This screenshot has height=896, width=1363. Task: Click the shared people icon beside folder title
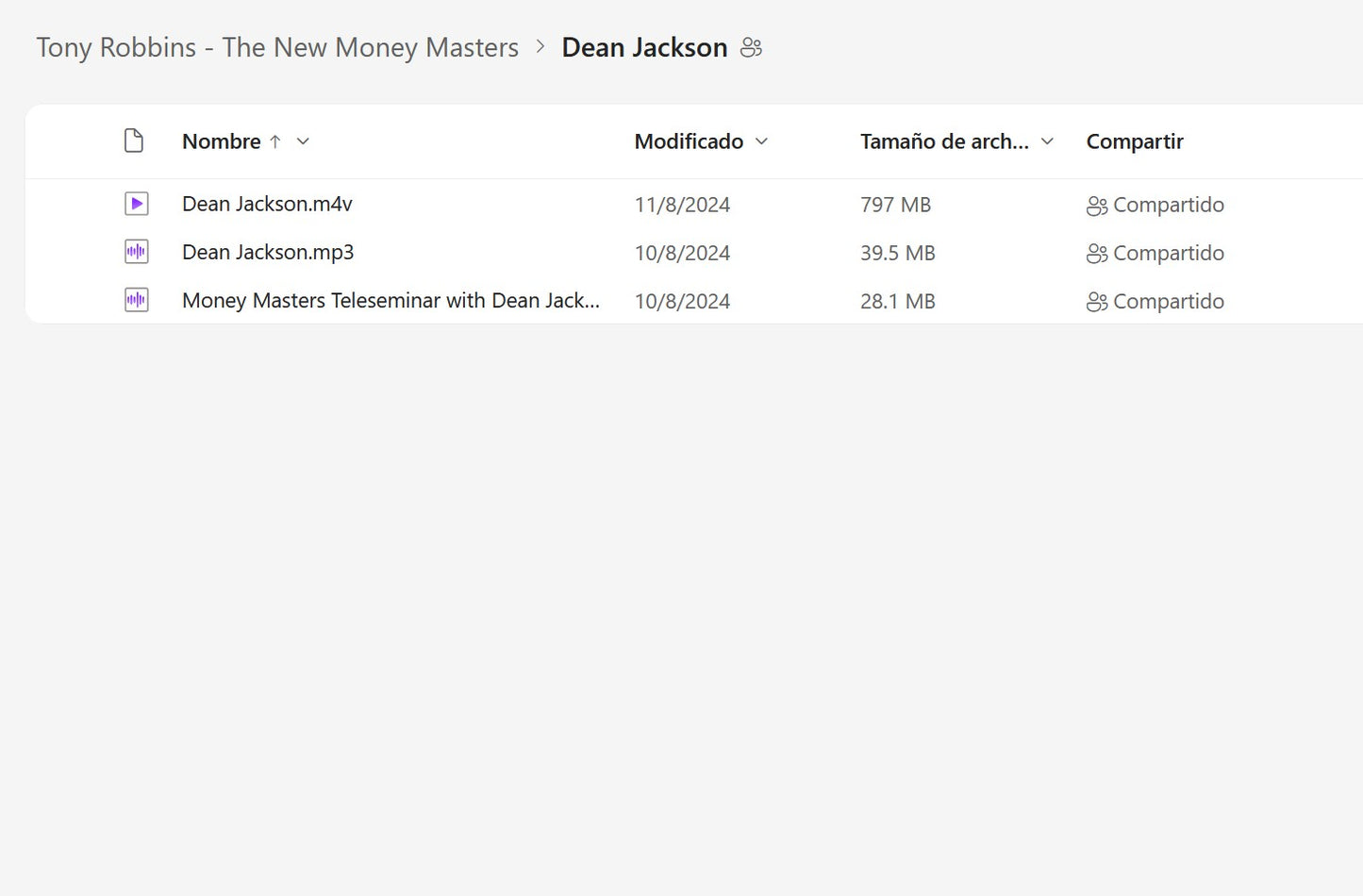coord(751,47)
